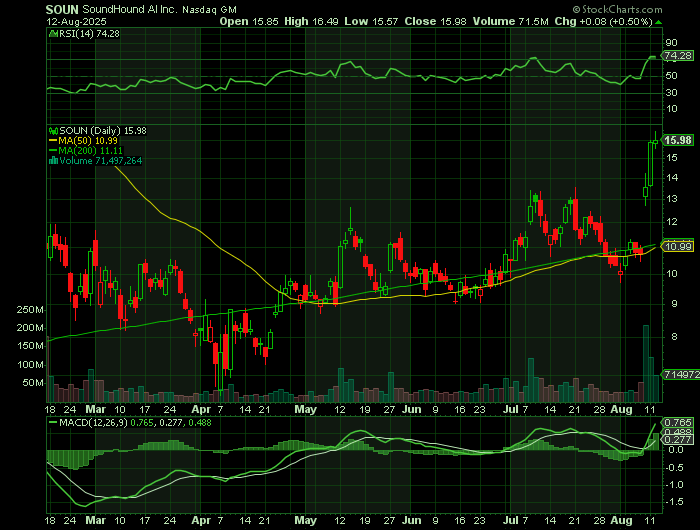Click Jul on the date axis below MACD panel
This screenshot has height=530, width=700.
click(x=511, y=521)
